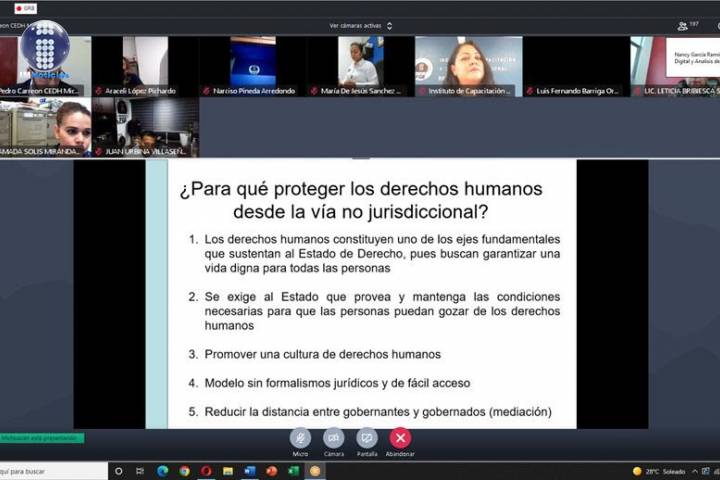
Task: Switch to Word in the taskbar
Action: pyautogui.click(x=250, y=471)
